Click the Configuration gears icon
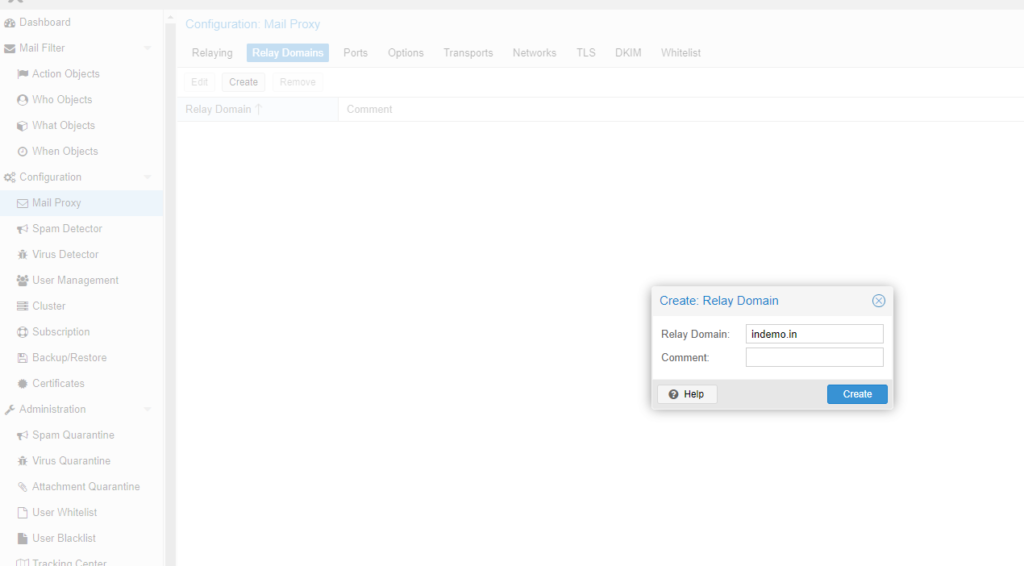 (x=9, y=177)
